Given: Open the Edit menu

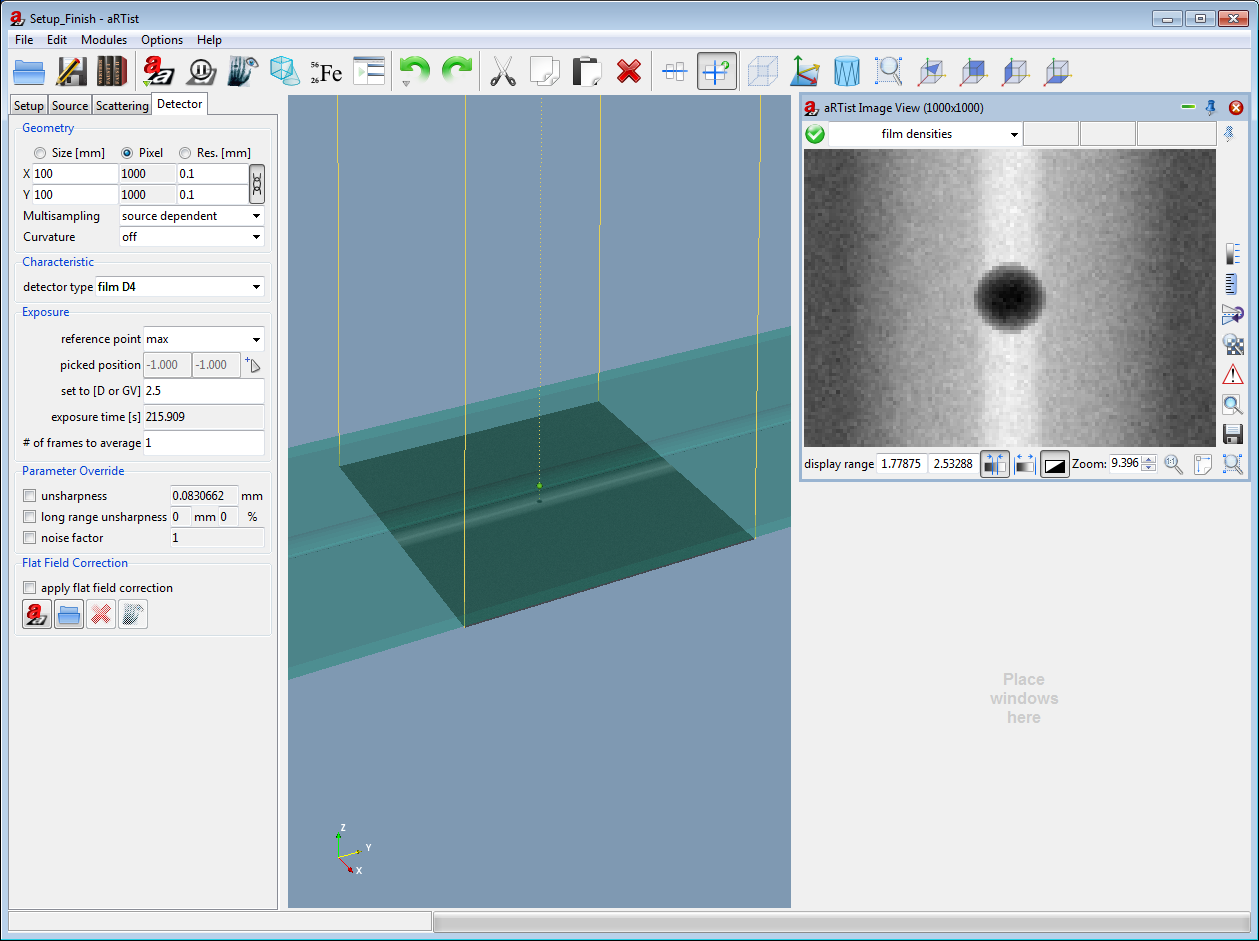Looking at the screenshot, I should [x=57, y=40].
